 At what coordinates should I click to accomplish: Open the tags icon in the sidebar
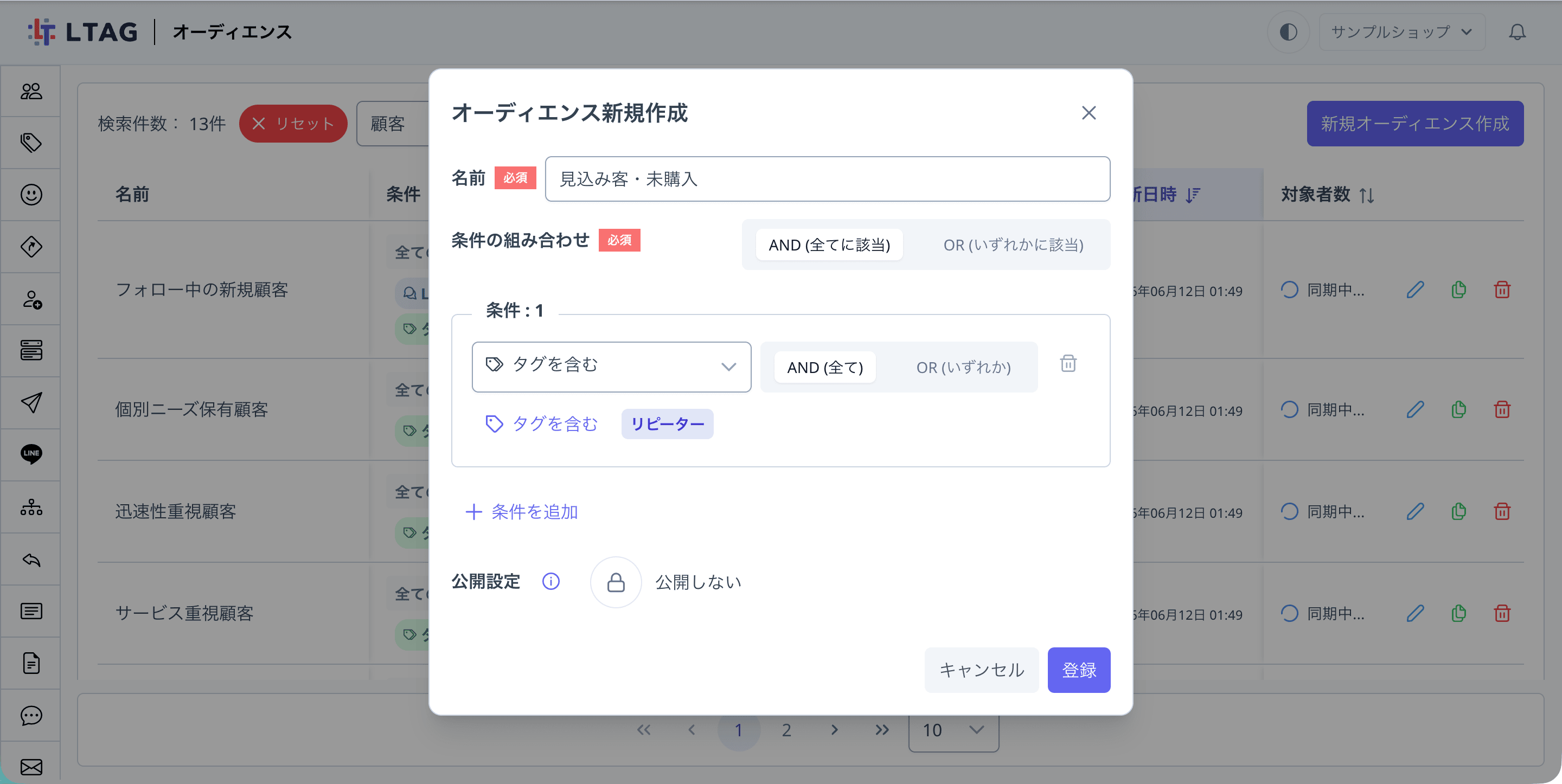click(31, 143)
